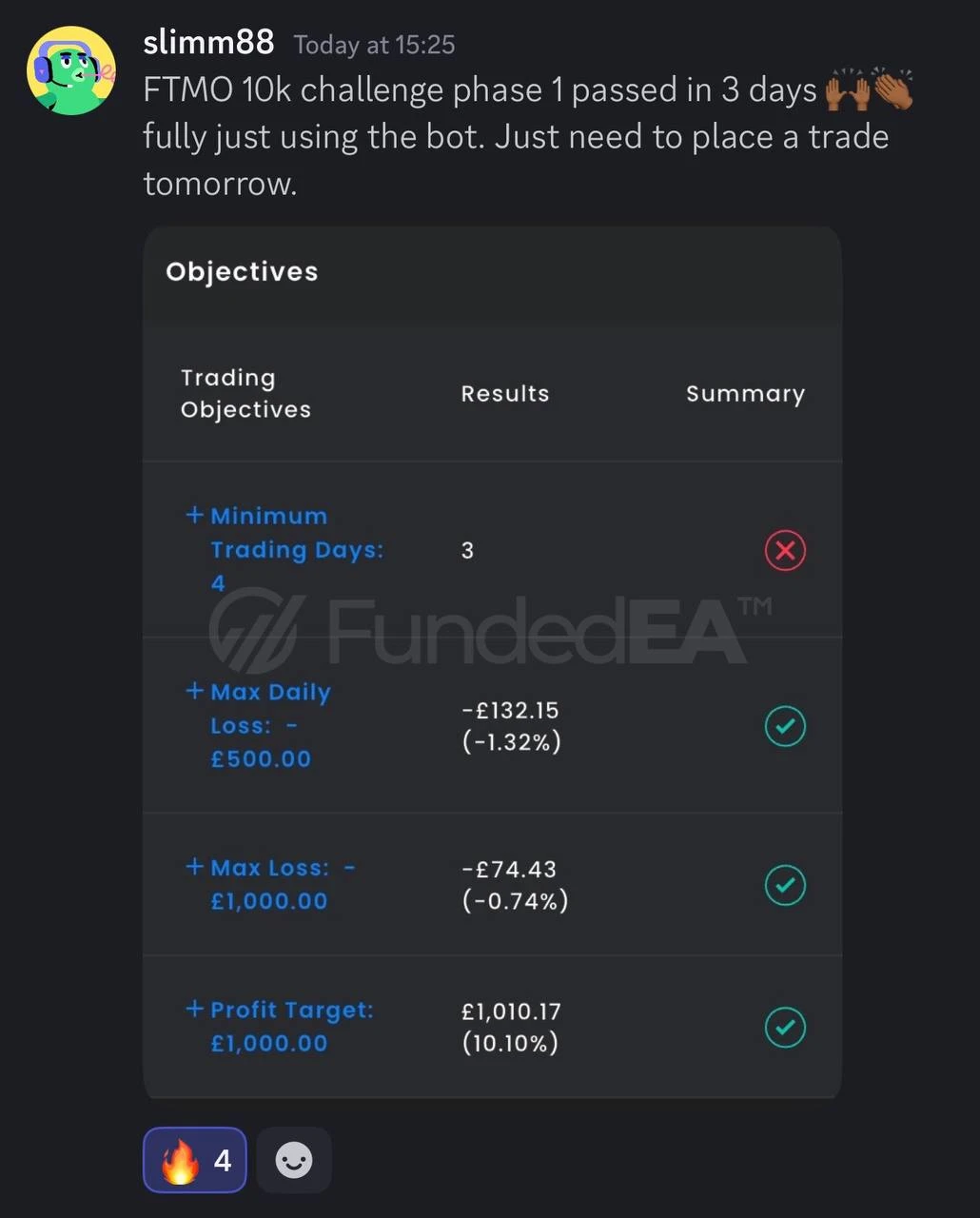Click the Today at 15:25 timestamp
Screen dimensions: 980x1218
pyautogui.click(x=374, y=45)
